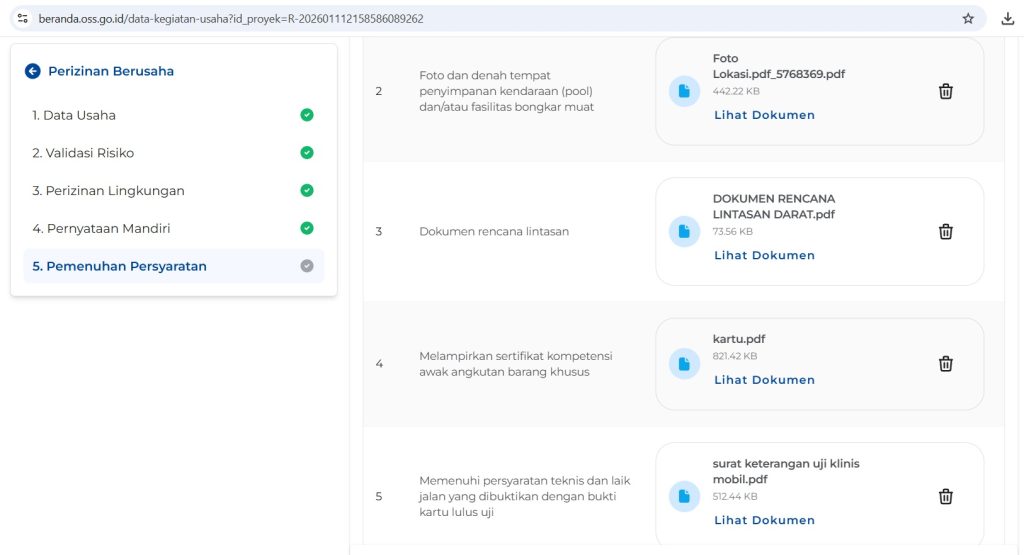The image size is (1024, 555).
Task: Click green checkmark next to Data Usaha
Action: point(307,115)
